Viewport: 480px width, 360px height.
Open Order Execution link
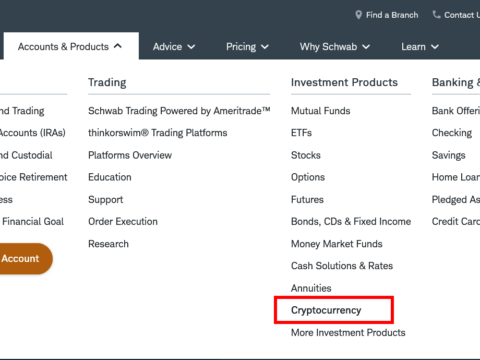123,221
